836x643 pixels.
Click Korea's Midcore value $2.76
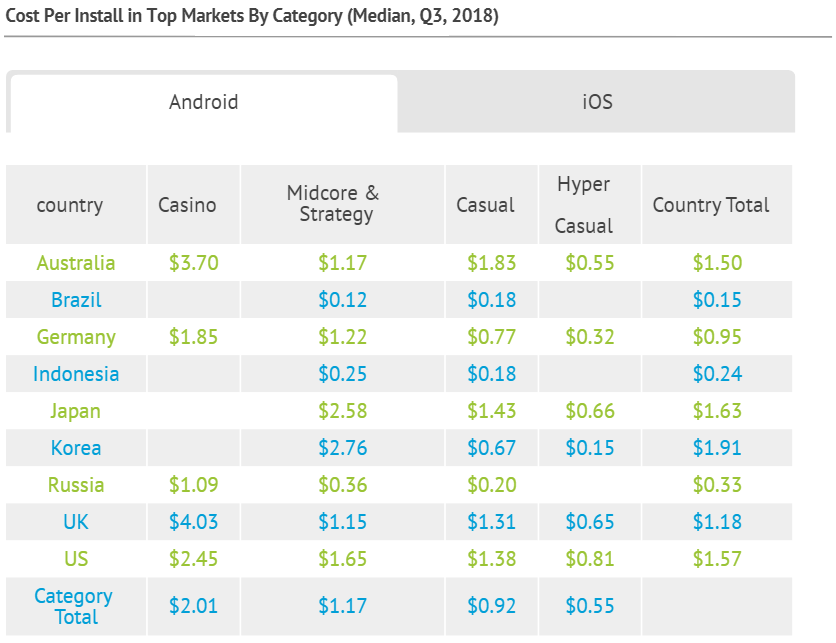tap(342, 448)
